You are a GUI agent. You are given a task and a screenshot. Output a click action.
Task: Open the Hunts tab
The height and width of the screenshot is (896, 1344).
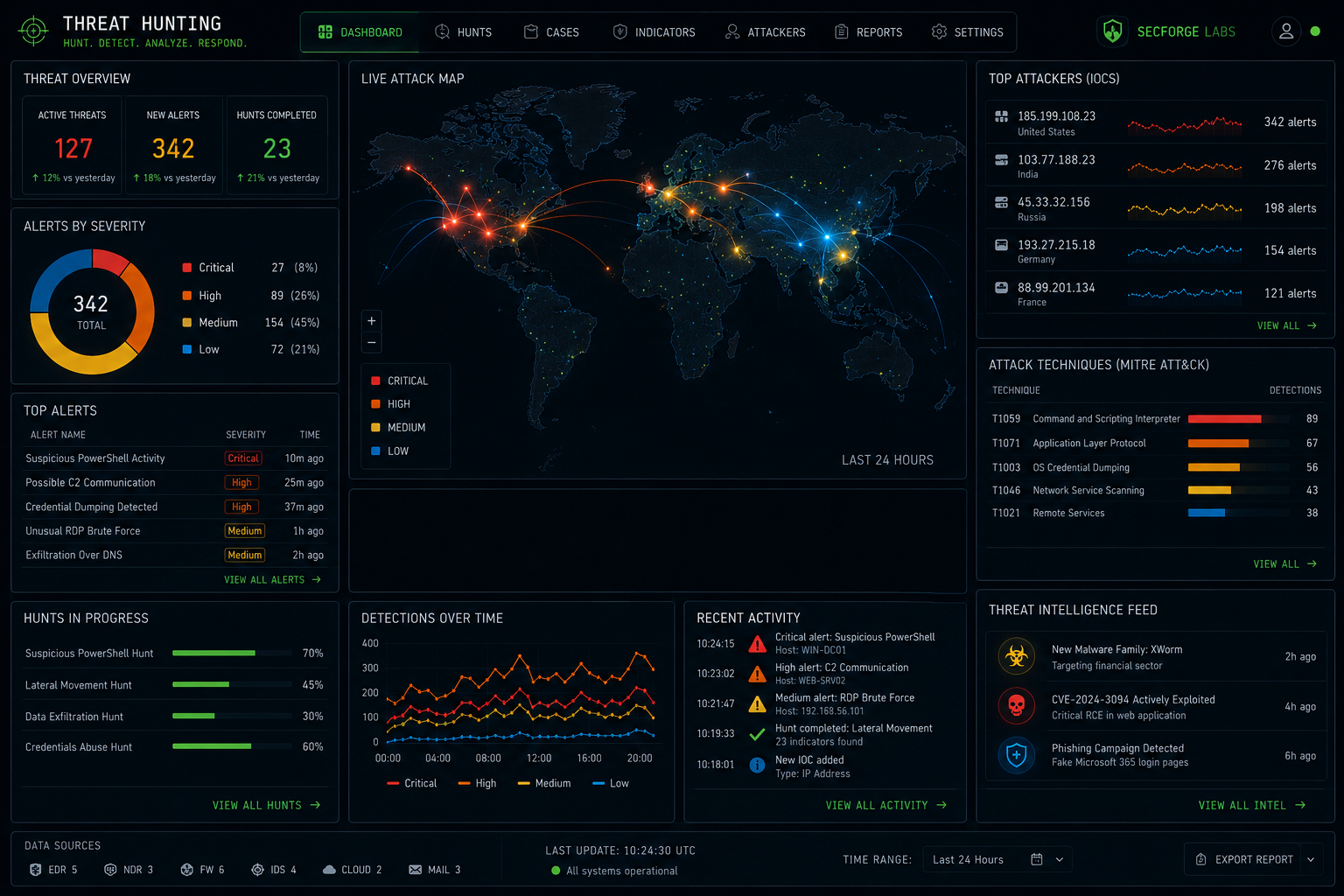pos(464,32)
